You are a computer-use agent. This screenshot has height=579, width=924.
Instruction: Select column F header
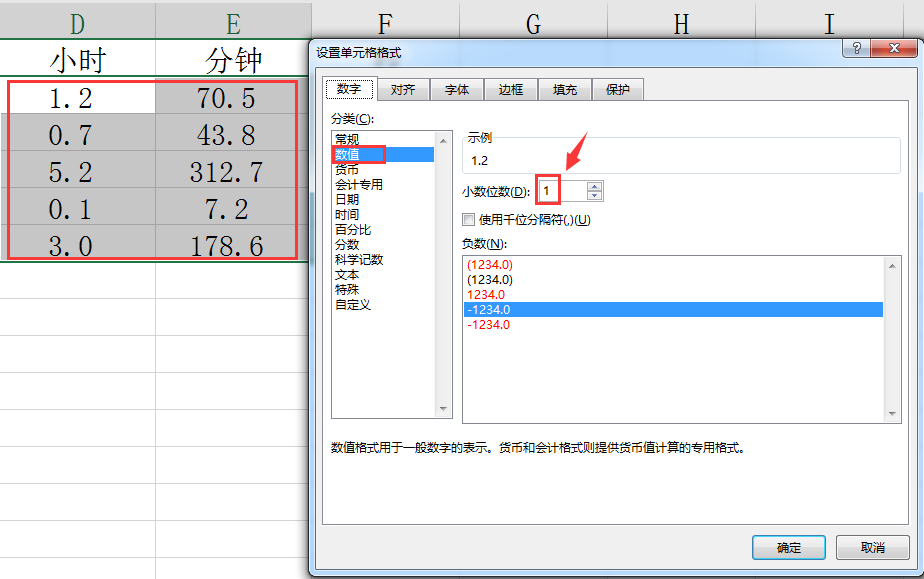click(385, 22)
